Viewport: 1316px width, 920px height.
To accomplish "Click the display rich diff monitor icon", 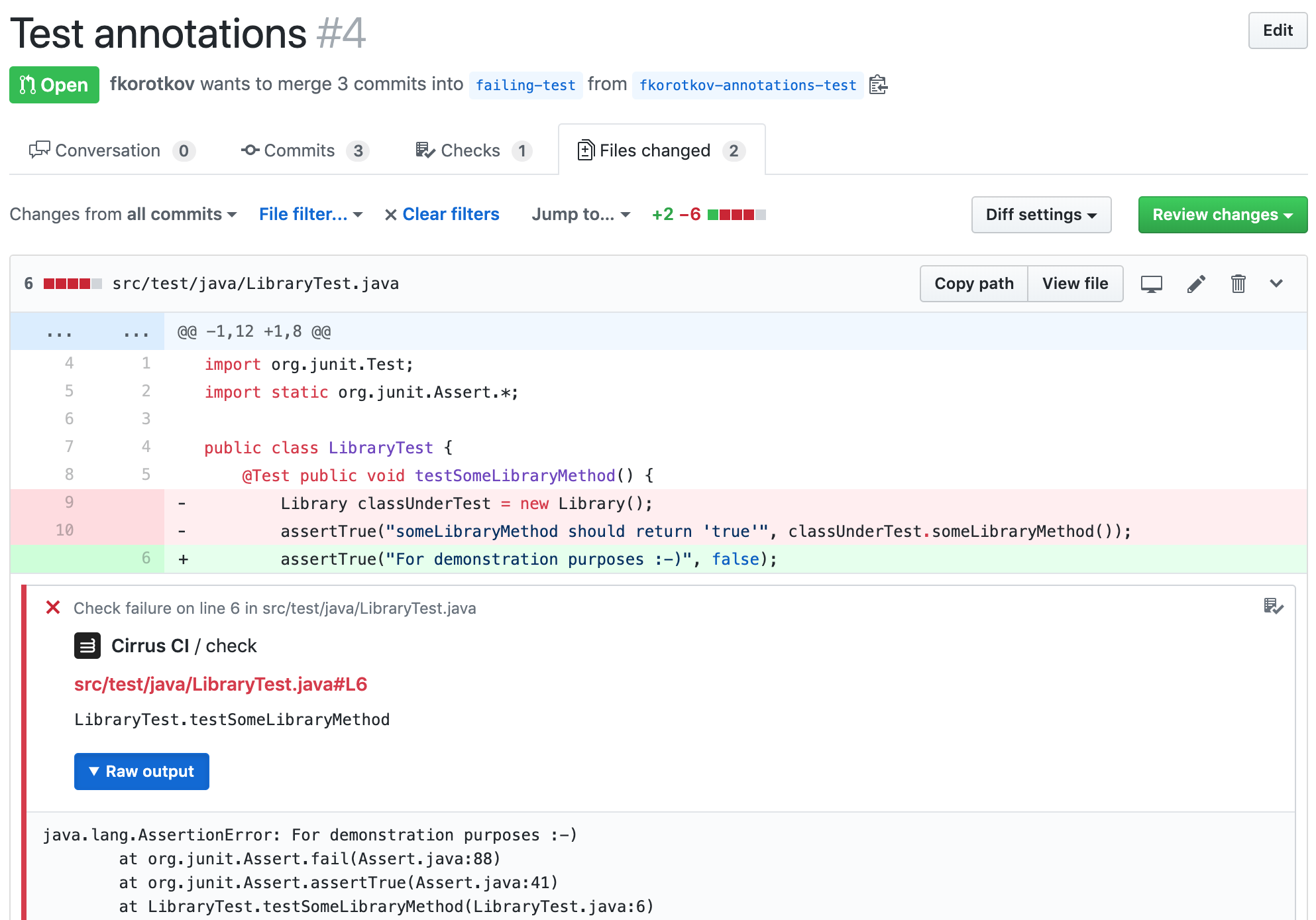I will (x=1151, y=284).
